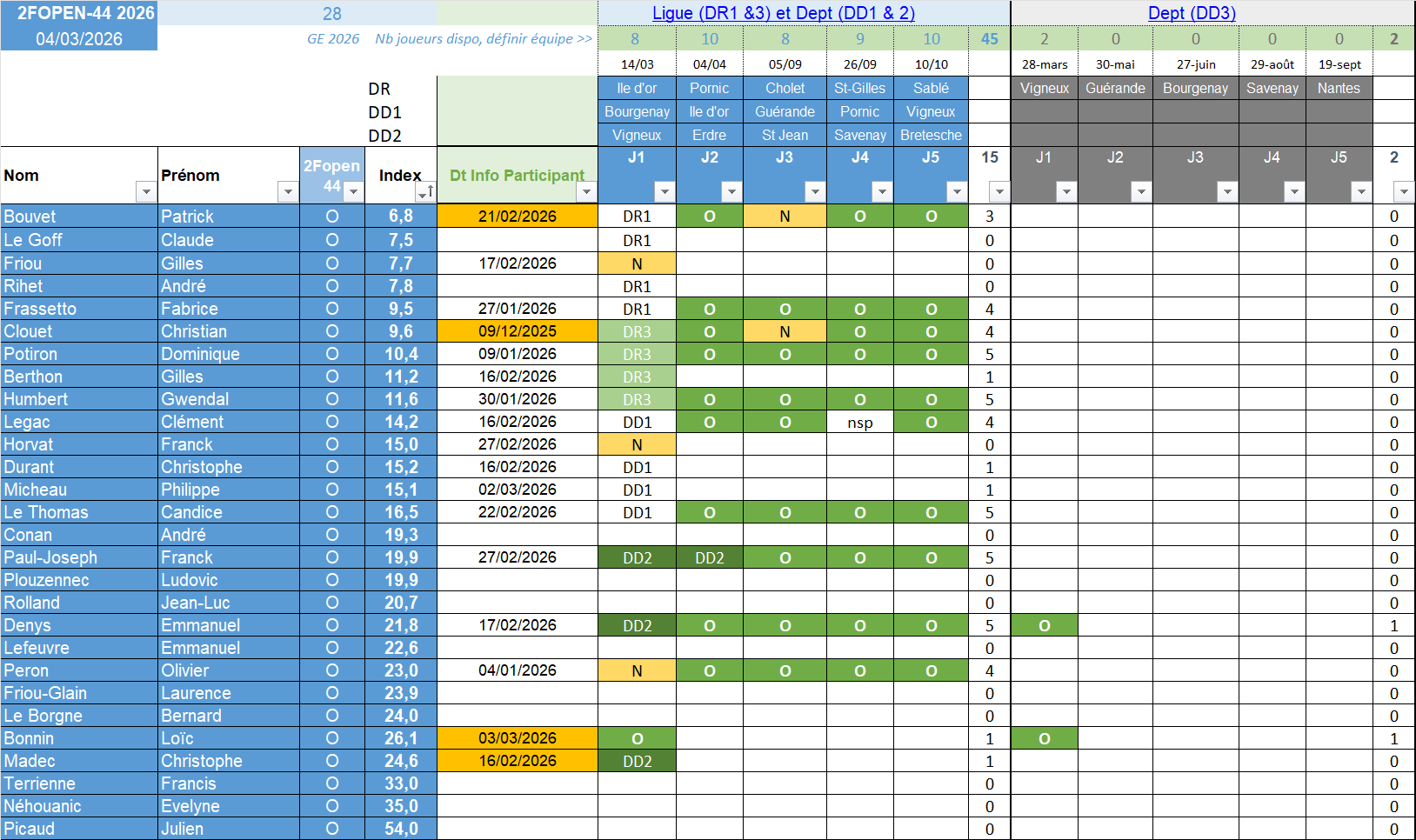Select Bouvet's yellow 'N' cell under J3
Screen dimensions: 1416x840
[x=785, y=217]
